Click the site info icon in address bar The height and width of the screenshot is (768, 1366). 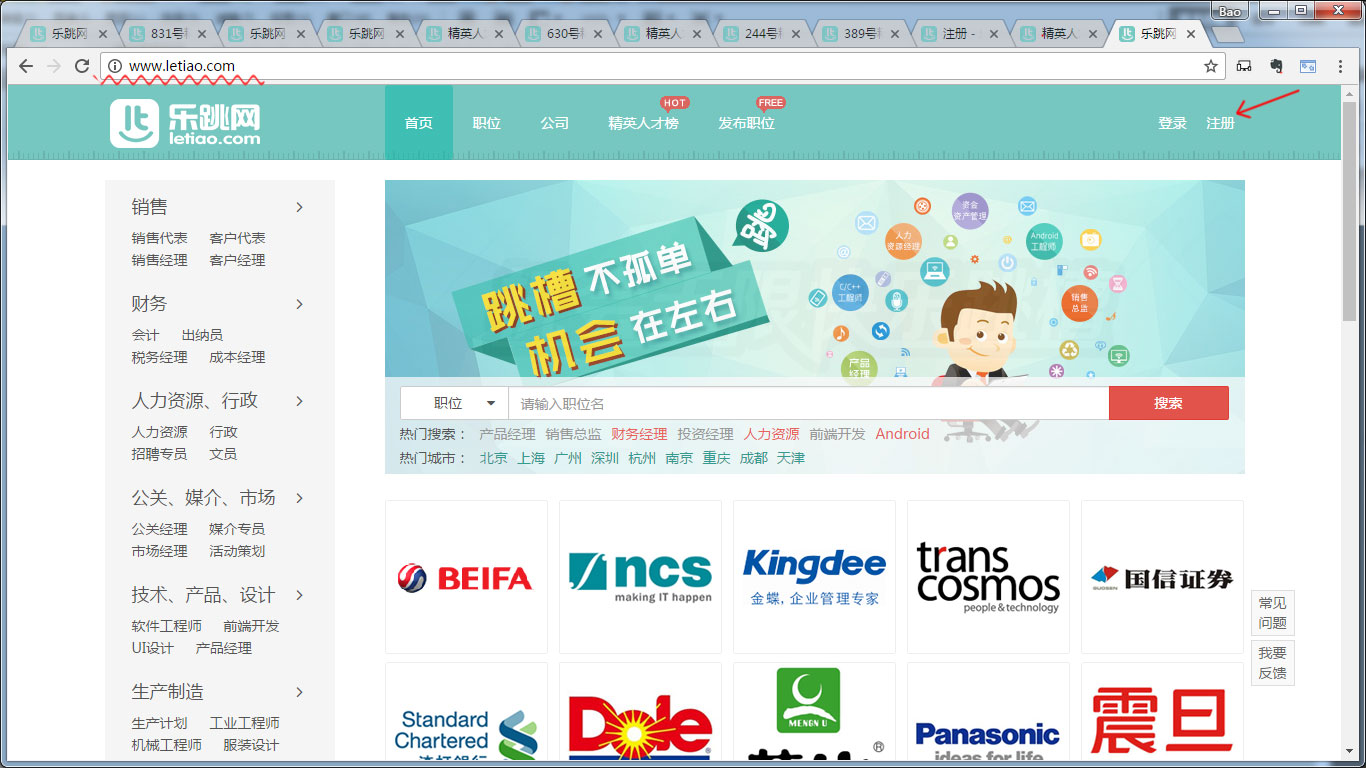115,66
